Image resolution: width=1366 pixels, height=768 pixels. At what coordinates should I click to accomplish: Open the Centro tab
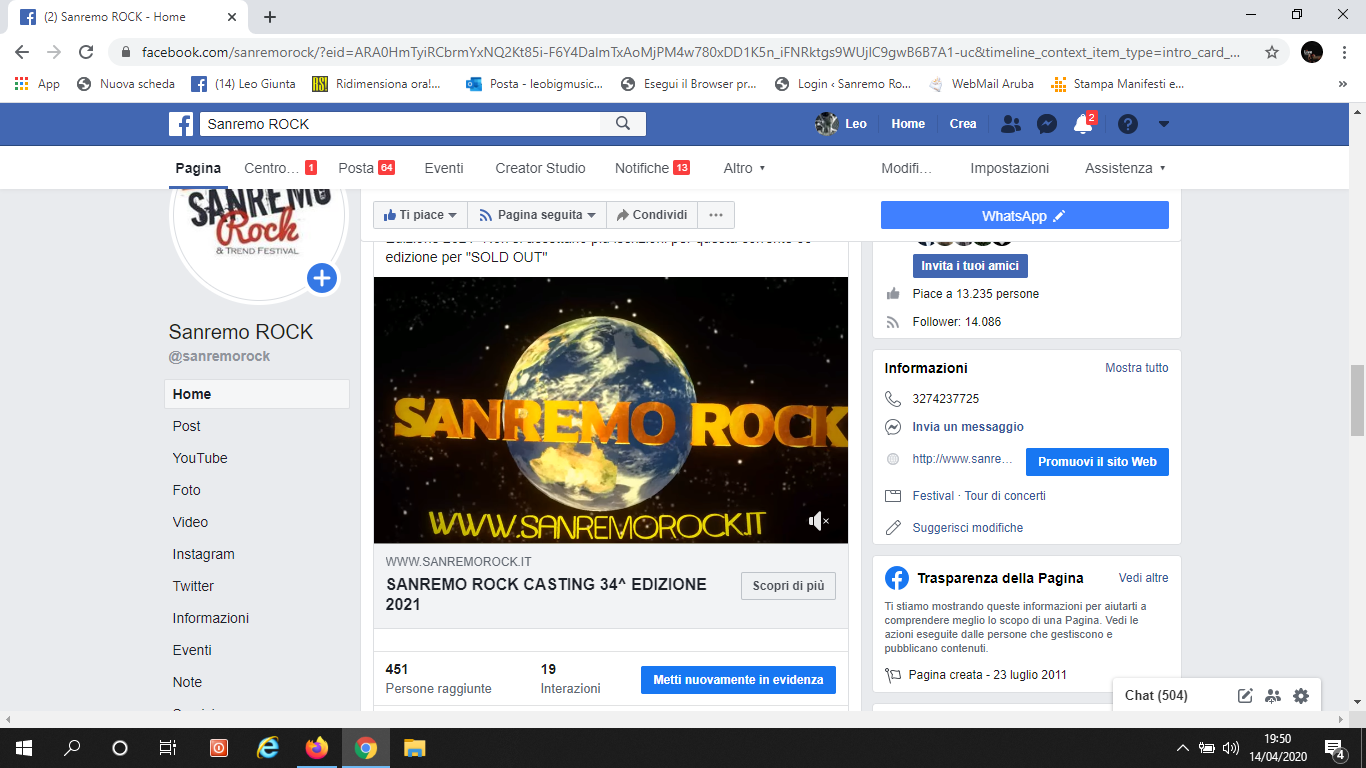280,168
